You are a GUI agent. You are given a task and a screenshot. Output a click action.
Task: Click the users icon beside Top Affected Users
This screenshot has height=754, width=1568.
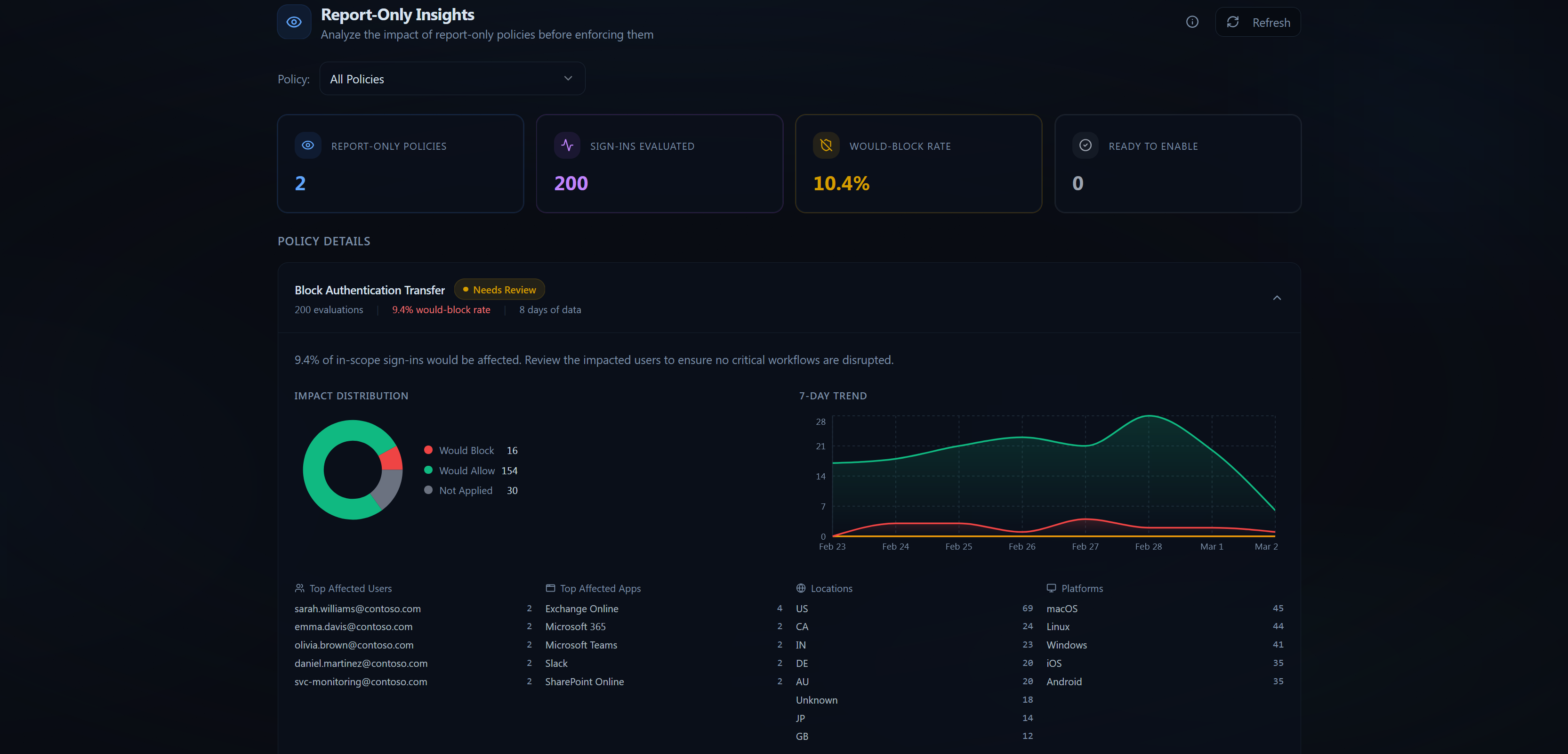pos(299,588)
